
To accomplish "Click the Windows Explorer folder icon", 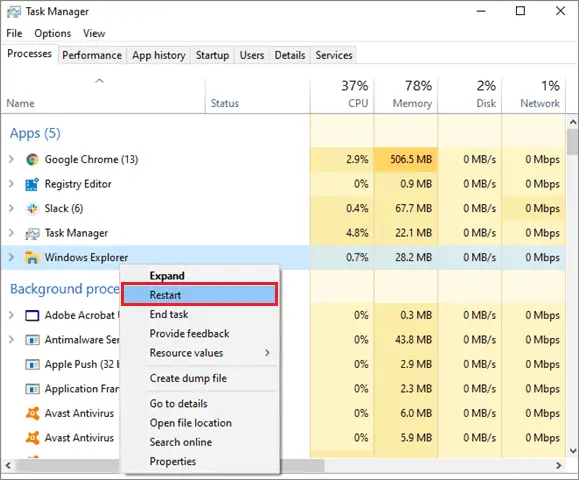I will (32, 257).
